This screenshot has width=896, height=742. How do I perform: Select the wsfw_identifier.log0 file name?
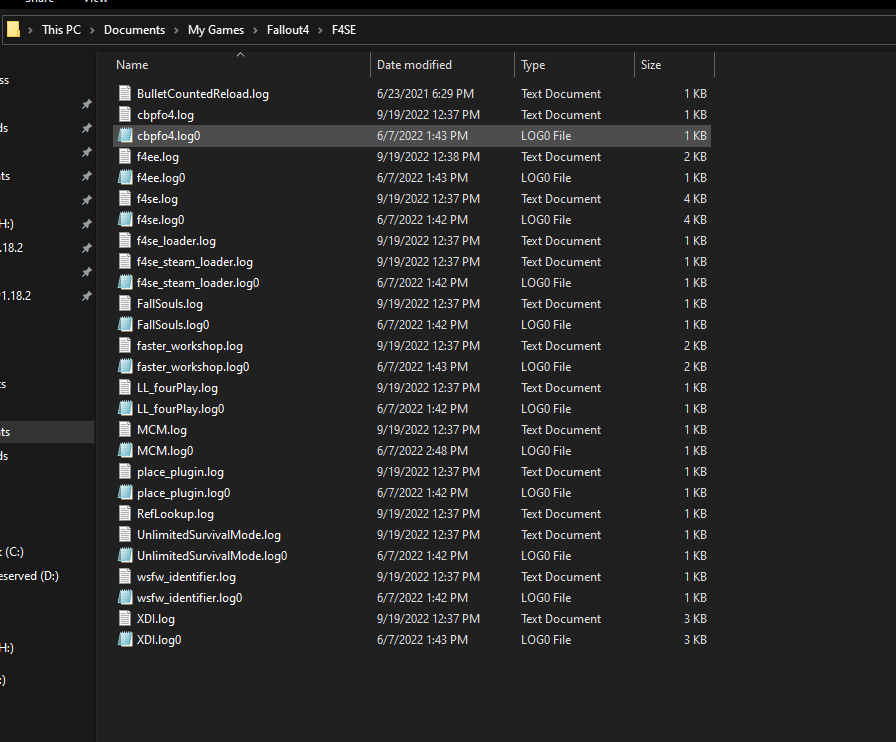pos(190,598)
